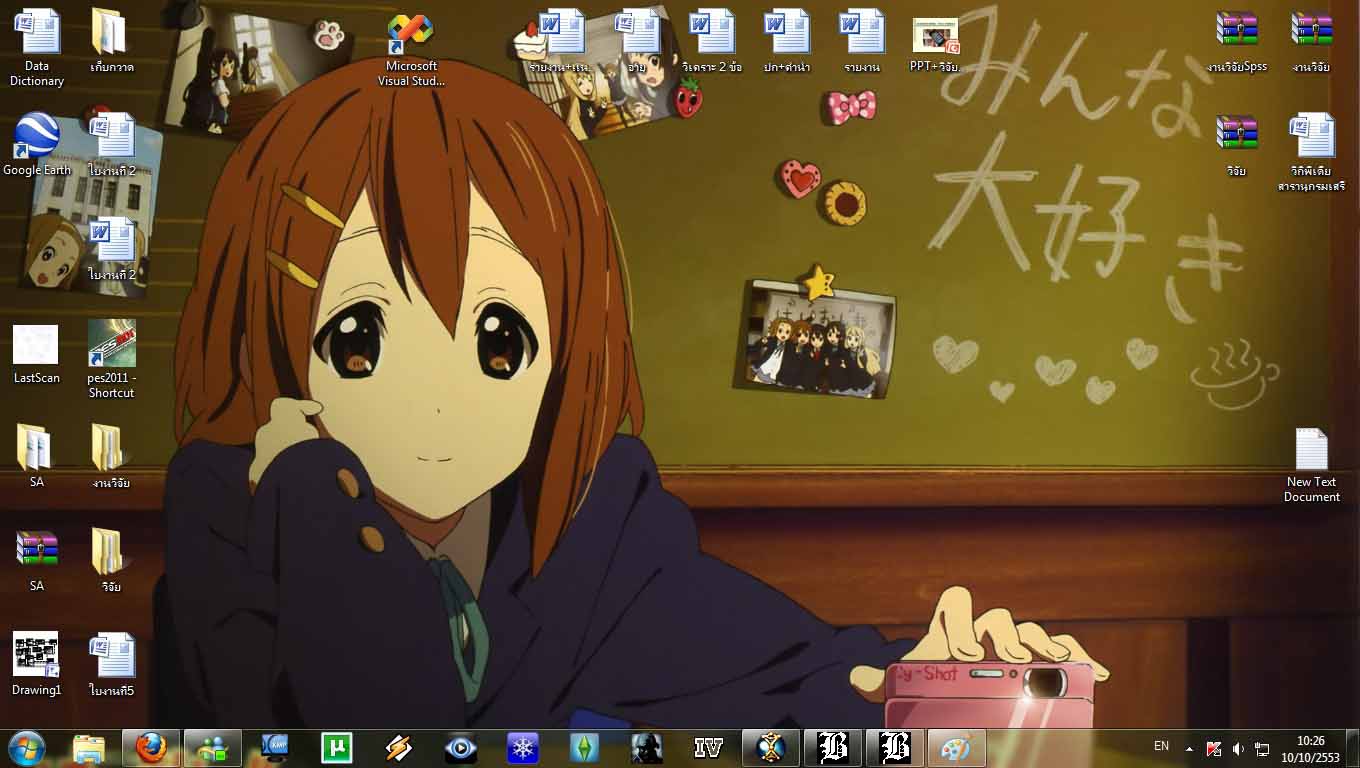Image resolution: width=1360 pixels, height=768 pixels.
Task: Click gothic B icon beside Paint
Action: click(895, 748)
